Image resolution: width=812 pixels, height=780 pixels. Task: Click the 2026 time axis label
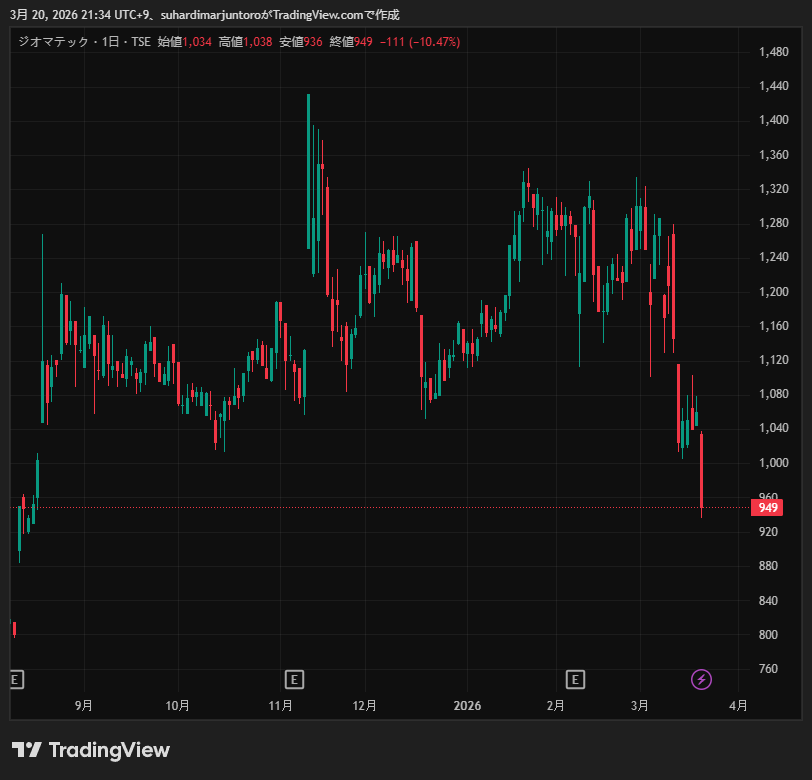point(467,706)
